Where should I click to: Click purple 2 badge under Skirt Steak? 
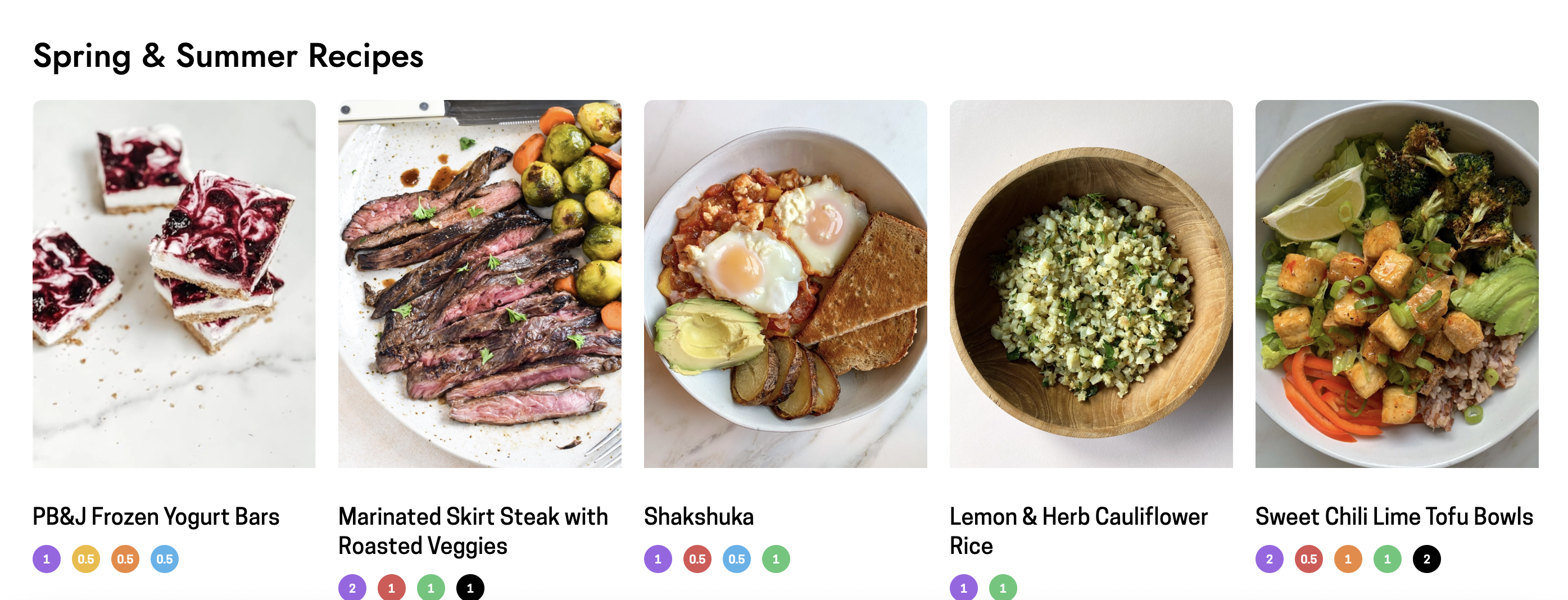click(x=352, y=587)
